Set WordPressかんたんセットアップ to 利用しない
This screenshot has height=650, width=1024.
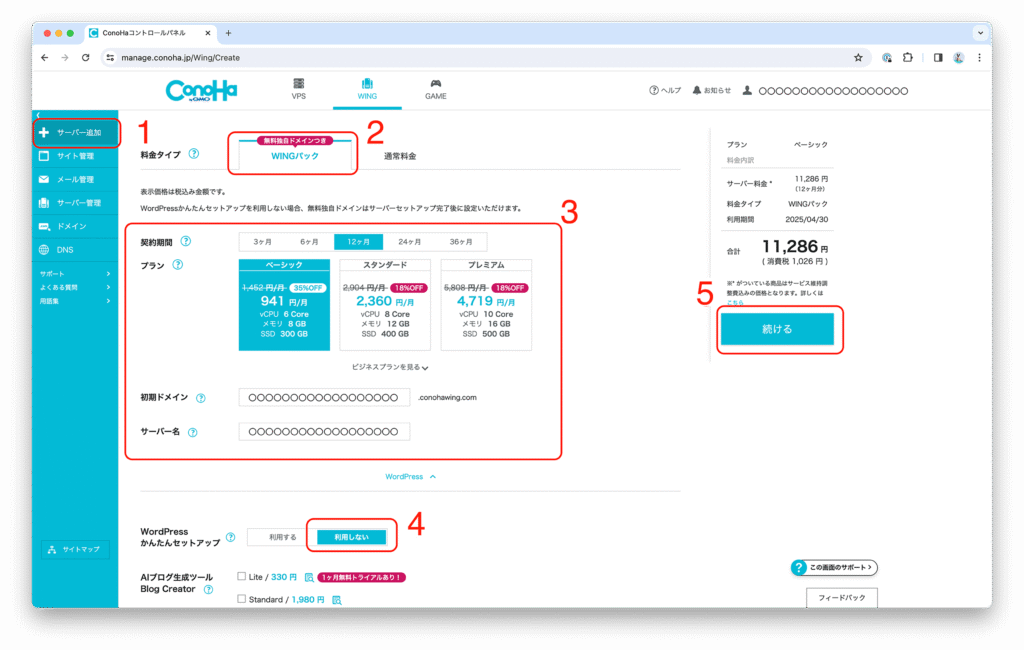click(351, 538)
